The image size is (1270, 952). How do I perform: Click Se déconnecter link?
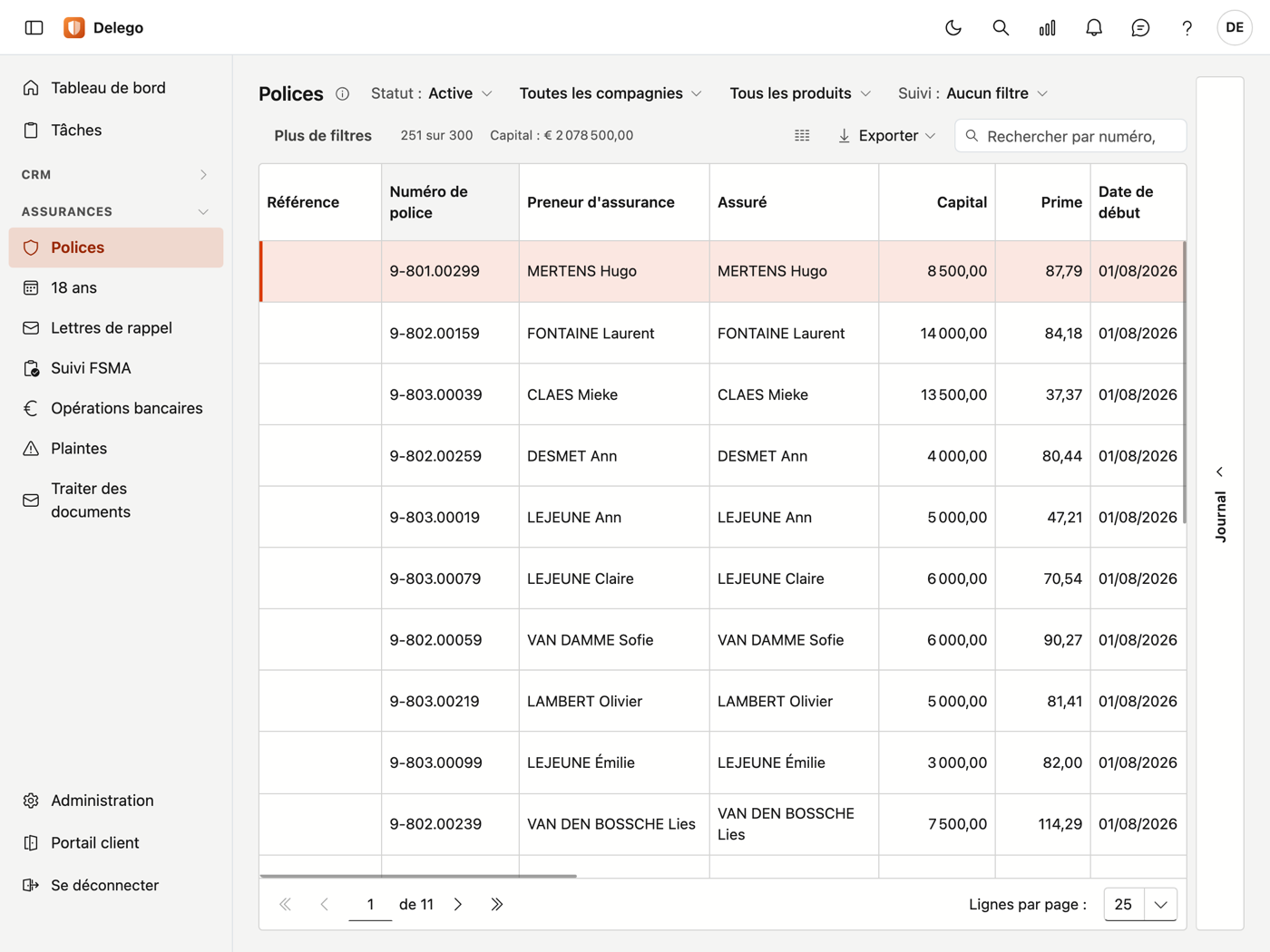[x=116, y=885]
